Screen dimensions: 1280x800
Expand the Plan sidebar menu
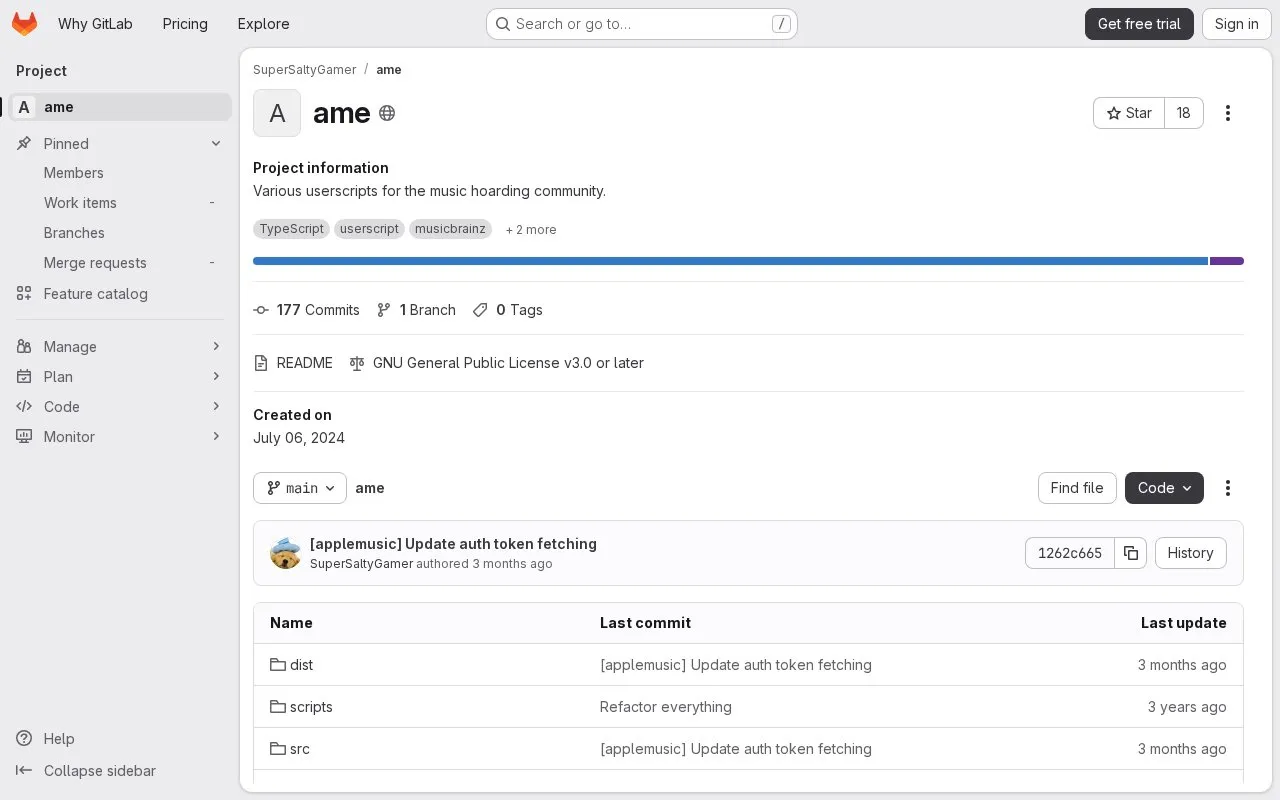(x=120, y=377)
